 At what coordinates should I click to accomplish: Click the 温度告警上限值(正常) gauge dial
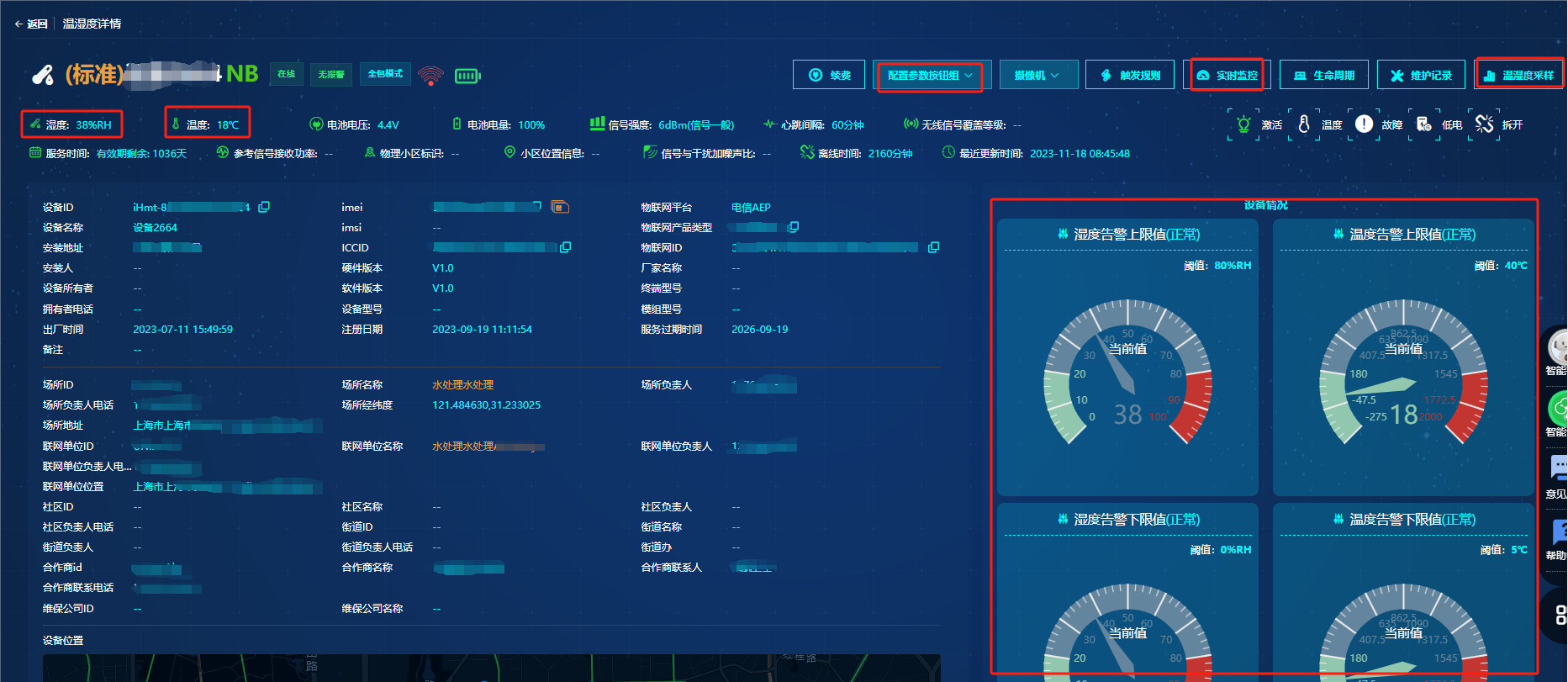(x=1403, y=373)
